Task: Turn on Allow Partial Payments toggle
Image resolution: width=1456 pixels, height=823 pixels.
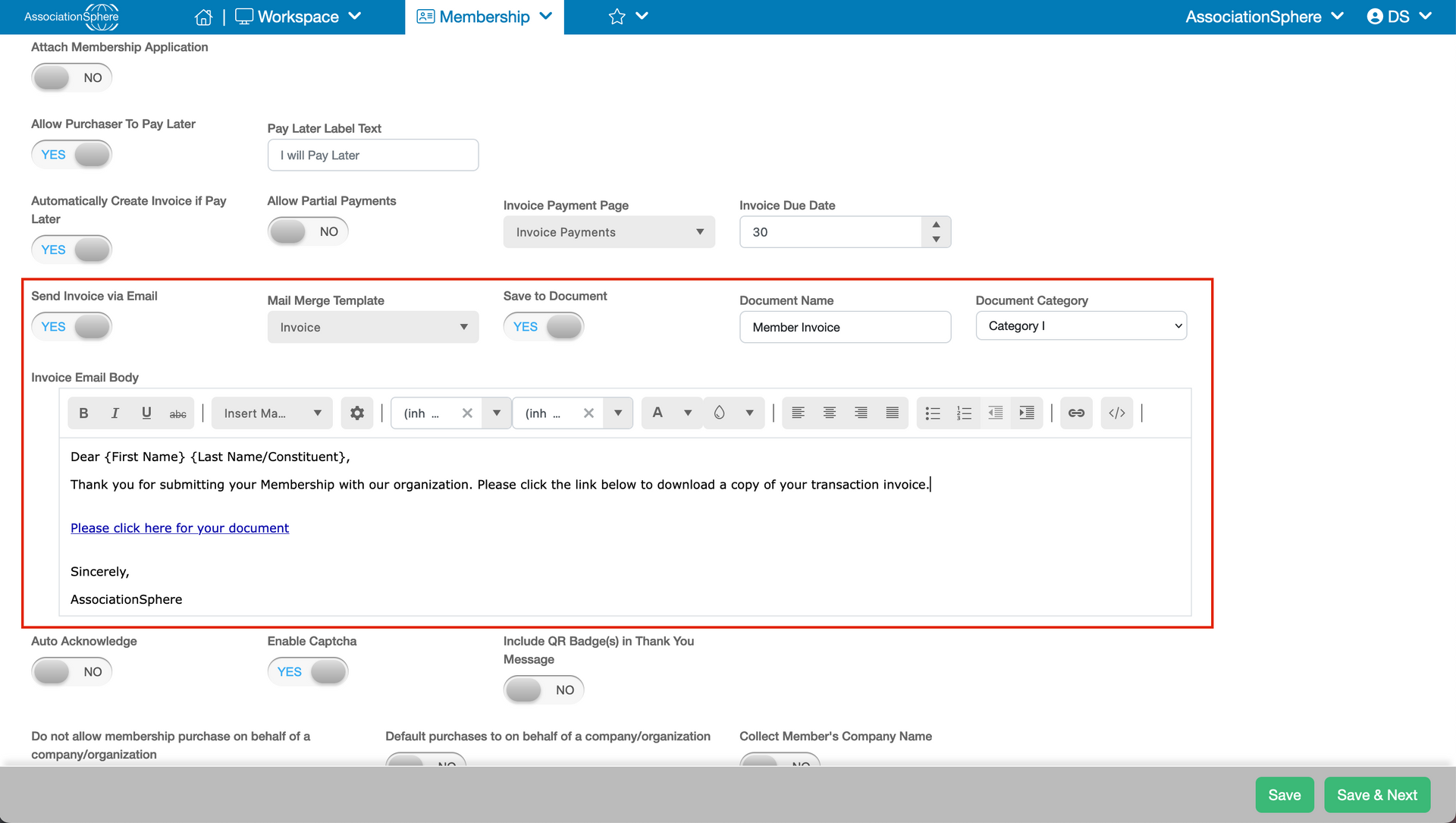Action: (x=308, y=231)
